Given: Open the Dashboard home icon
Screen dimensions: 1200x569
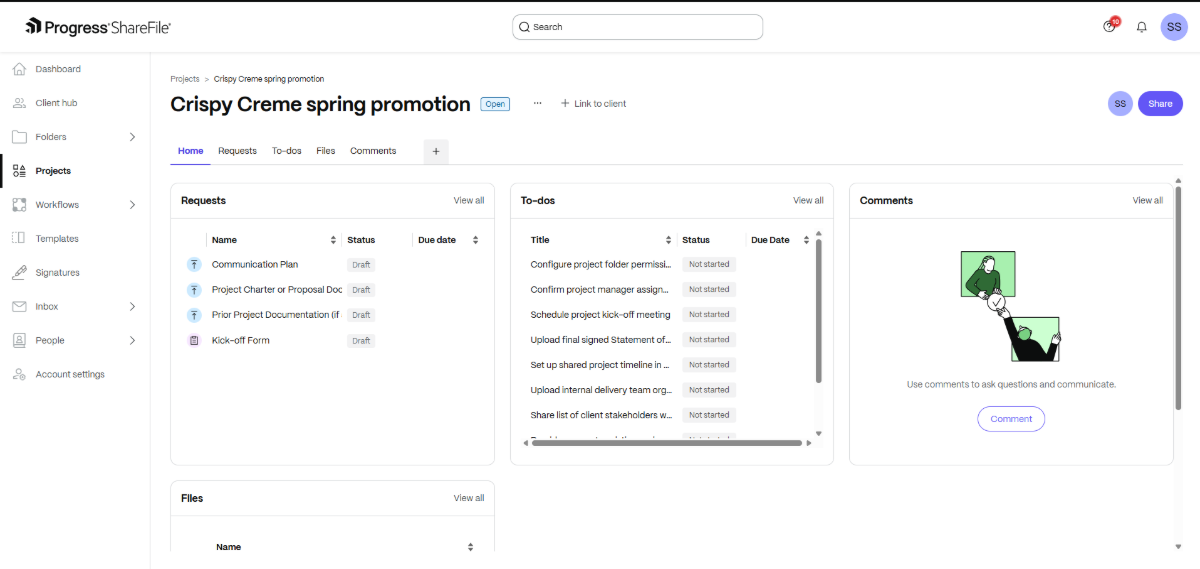Looking at the screenshot, I should coord(19,69).
